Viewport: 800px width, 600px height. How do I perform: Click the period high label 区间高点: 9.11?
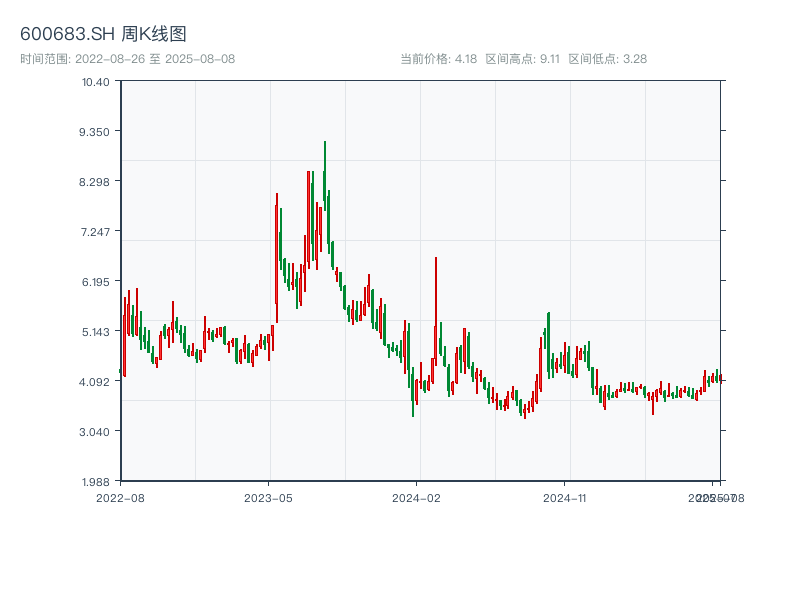pos(522,59)
